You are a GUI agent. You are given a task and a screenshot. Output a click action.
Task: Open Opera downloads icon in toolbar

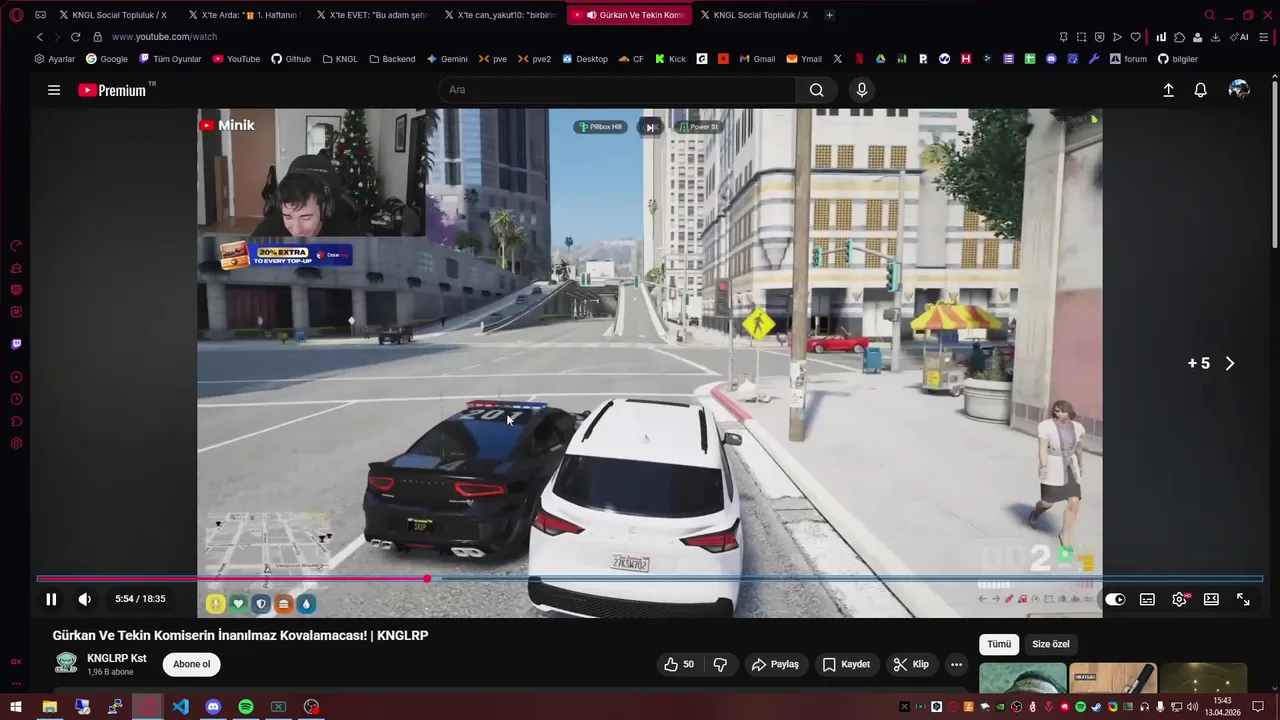(x=1215, y=37)
